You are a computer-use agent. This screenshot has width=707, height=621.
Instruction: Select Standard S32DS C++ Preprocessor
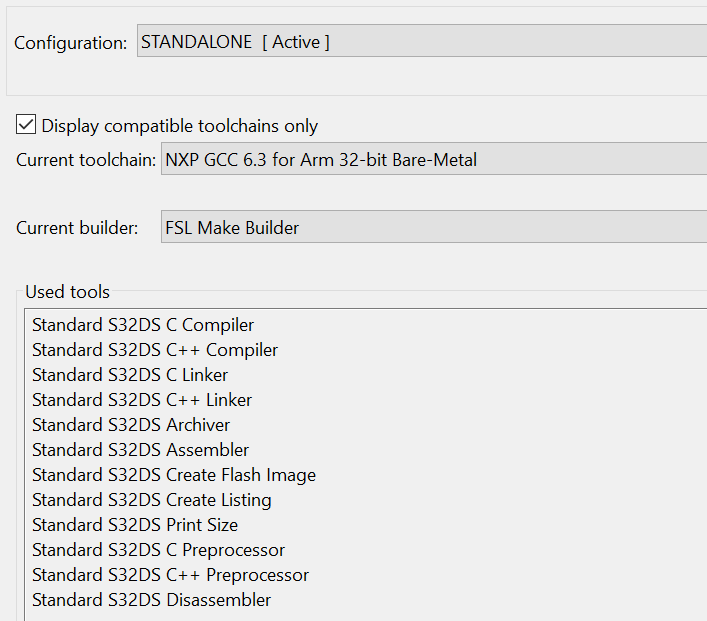pyautogui.click(x=170, y=575)
